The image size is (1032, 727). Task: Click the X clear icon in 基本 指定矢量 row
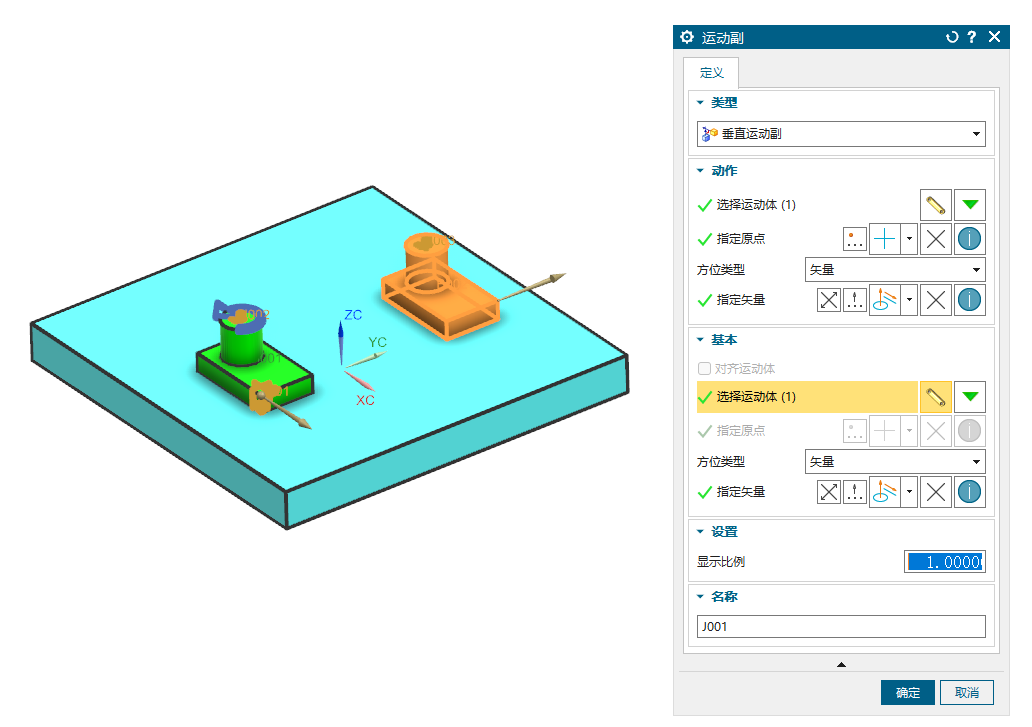(935, 491)
